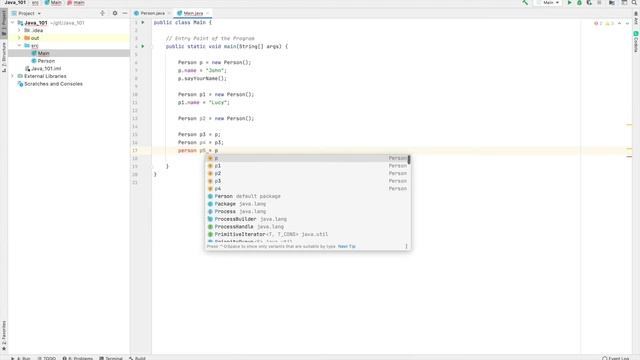Click the run gutter icon beside main method
Image resolution: width=640 pixels, height=360 pixels.
click(143, 47)
